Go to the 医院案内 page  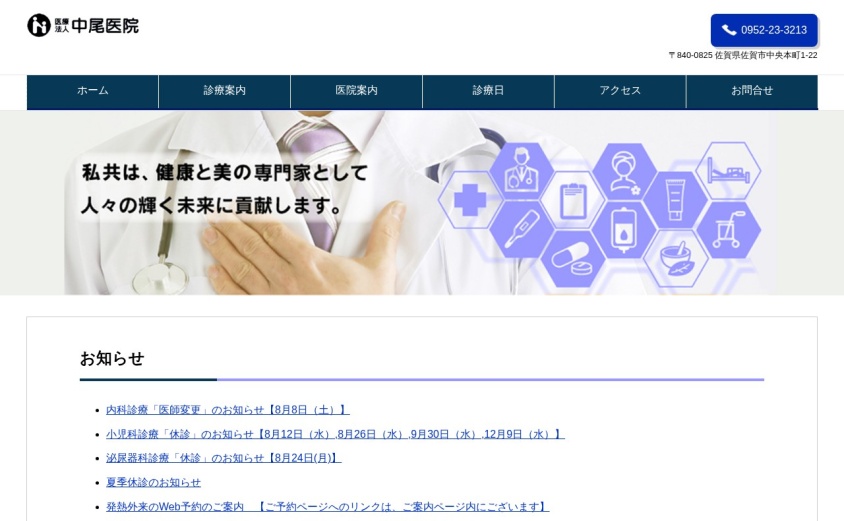pos(356,91)
